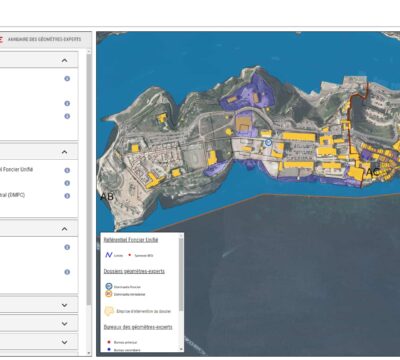Expand the last collapsed section at sidebar bottom
The height and width of the screenshot is (360, 400).
pos(64,342)
